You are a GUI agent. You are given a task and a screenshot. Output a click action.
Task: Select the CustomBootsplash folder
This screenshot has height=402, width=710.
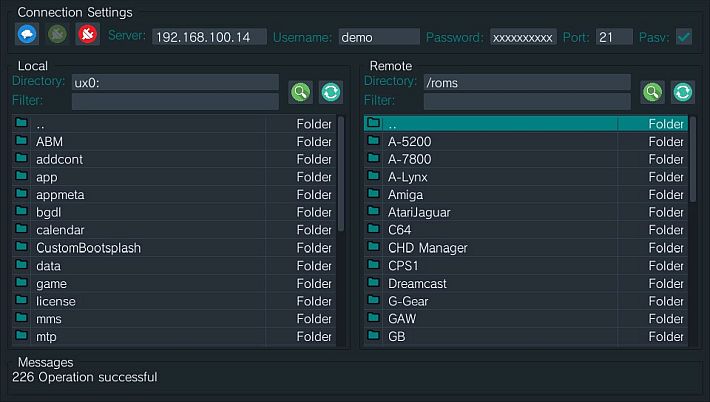[174, 248]
